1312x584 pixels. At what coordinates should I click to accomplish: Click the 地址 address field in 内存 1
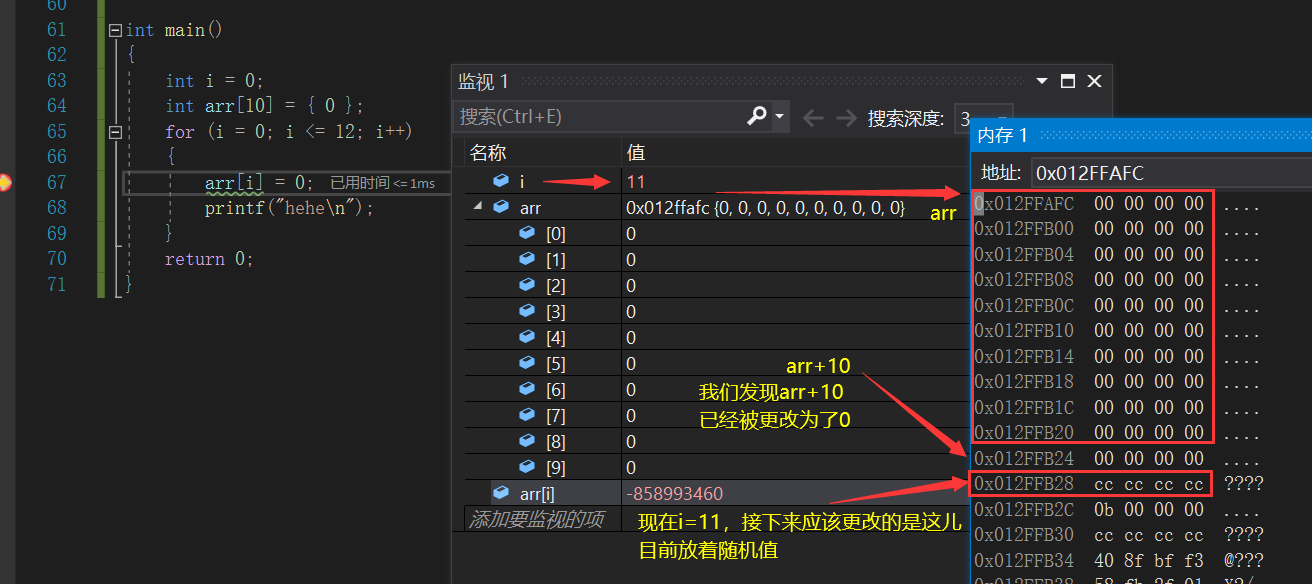click(1170, 173)
